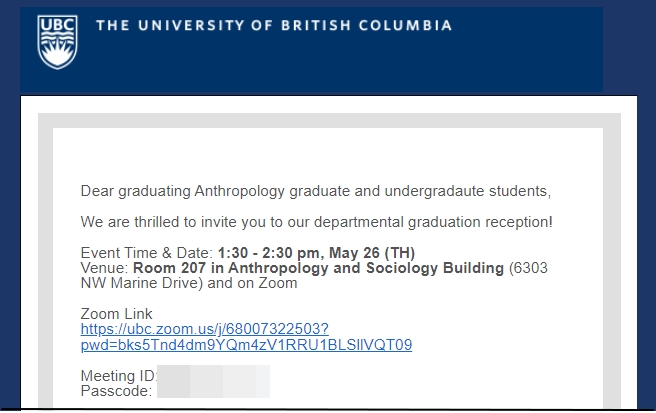Click the pwd=bks5Tnd4 link line
This screenshot has height=413, width=656.
pos(246,345)
